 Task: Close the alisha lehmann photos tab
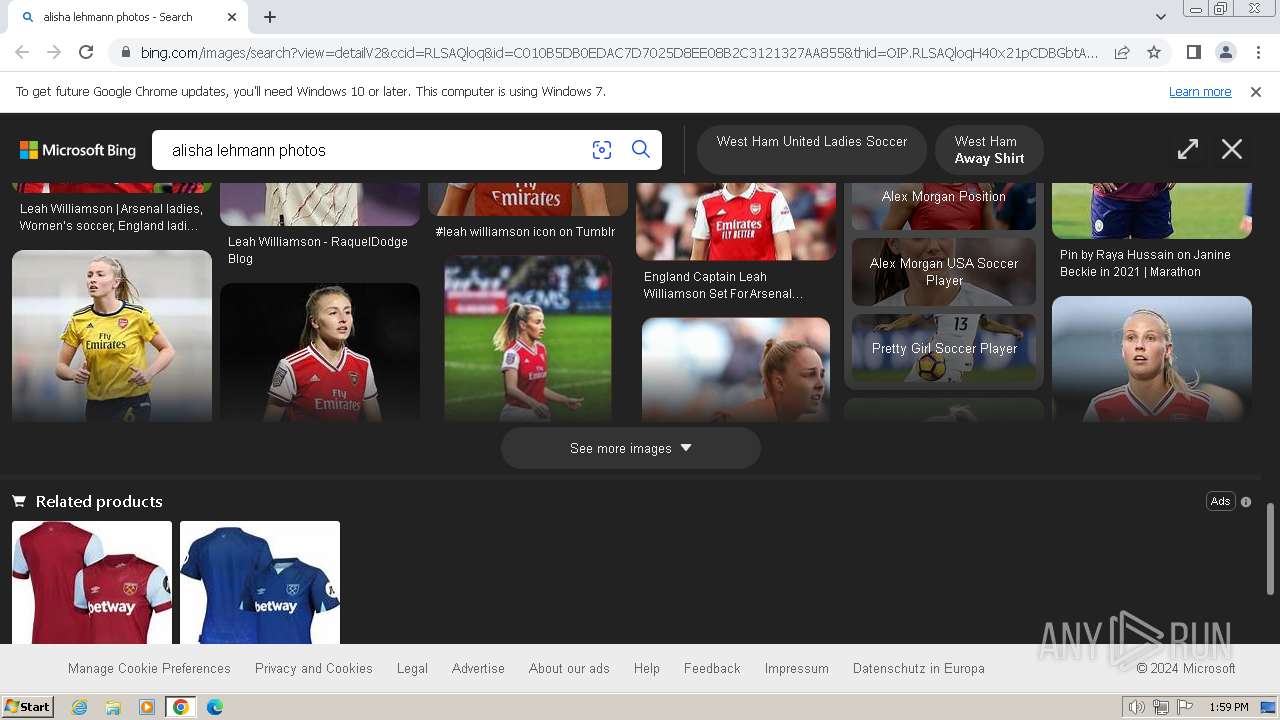(x=232, y=17)
